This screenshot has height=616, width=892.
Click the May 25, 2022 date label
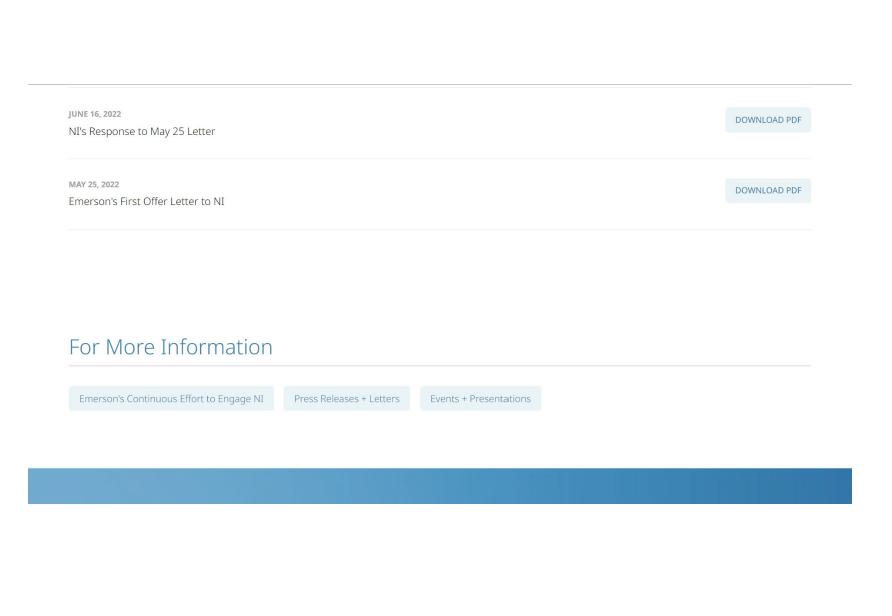tap(94, 184)
